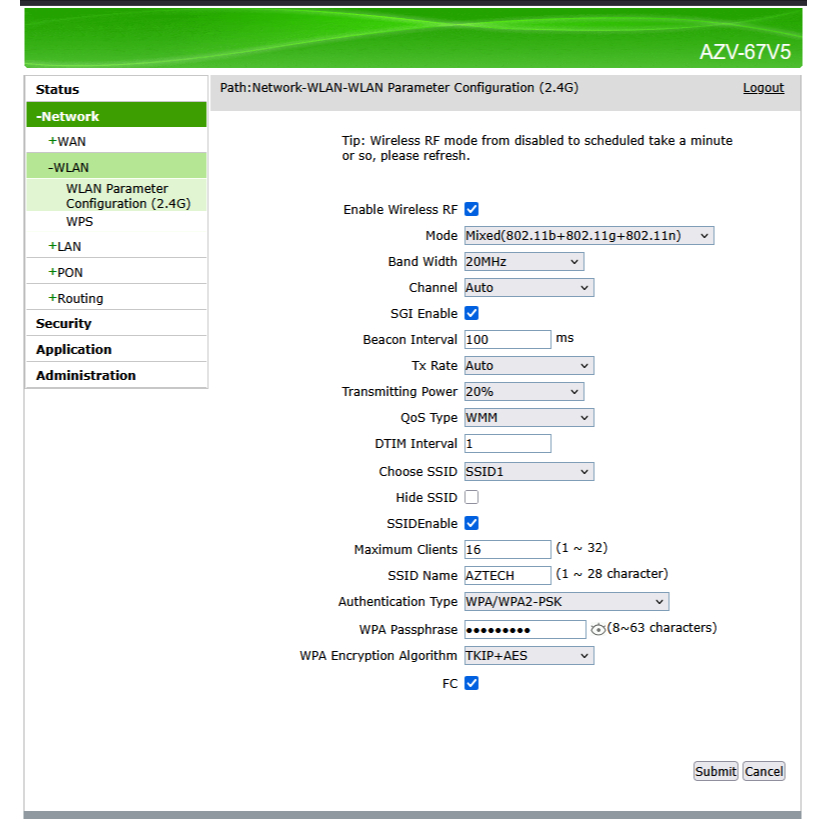
Task: Click the Submit button
Action: [x=715, y=771]
